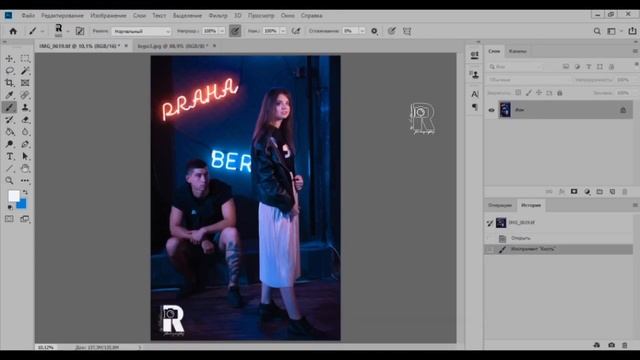Toggle lock transparent pixels in Layers
The height and width of the screenshot is (360, 640).
pyautogui.click(x=518, y=93)
